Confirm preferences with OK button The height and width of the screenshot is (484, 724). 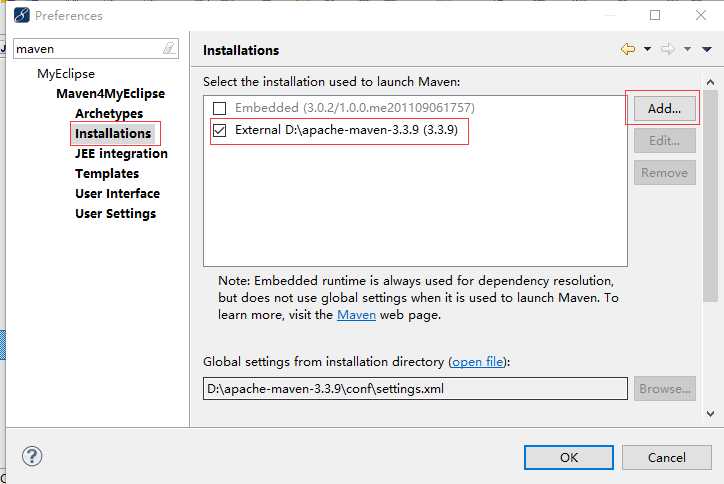pos(569,457)
